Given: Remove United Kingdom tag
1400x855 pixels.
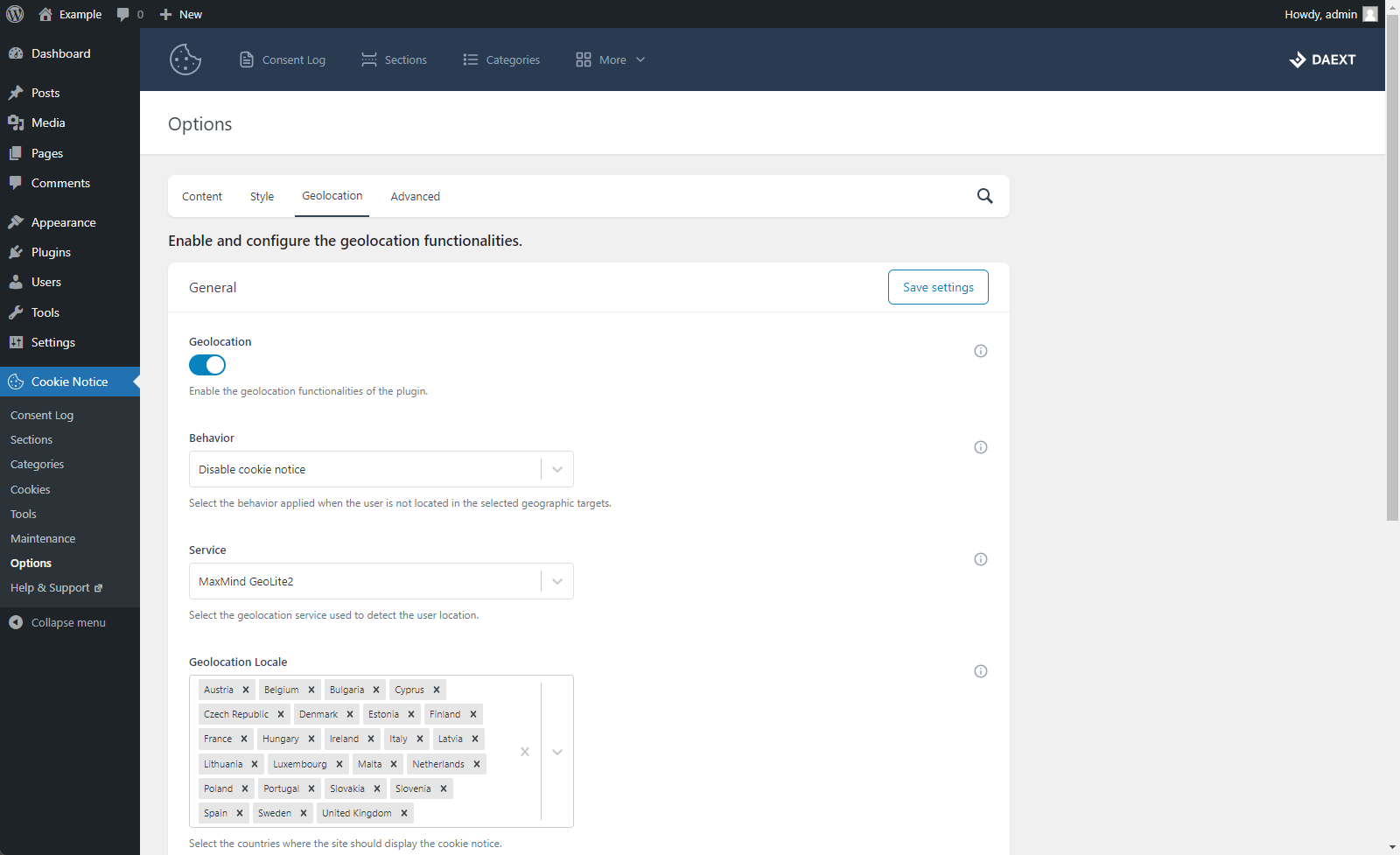Looking at the screenshot, I should coord(404,813).
